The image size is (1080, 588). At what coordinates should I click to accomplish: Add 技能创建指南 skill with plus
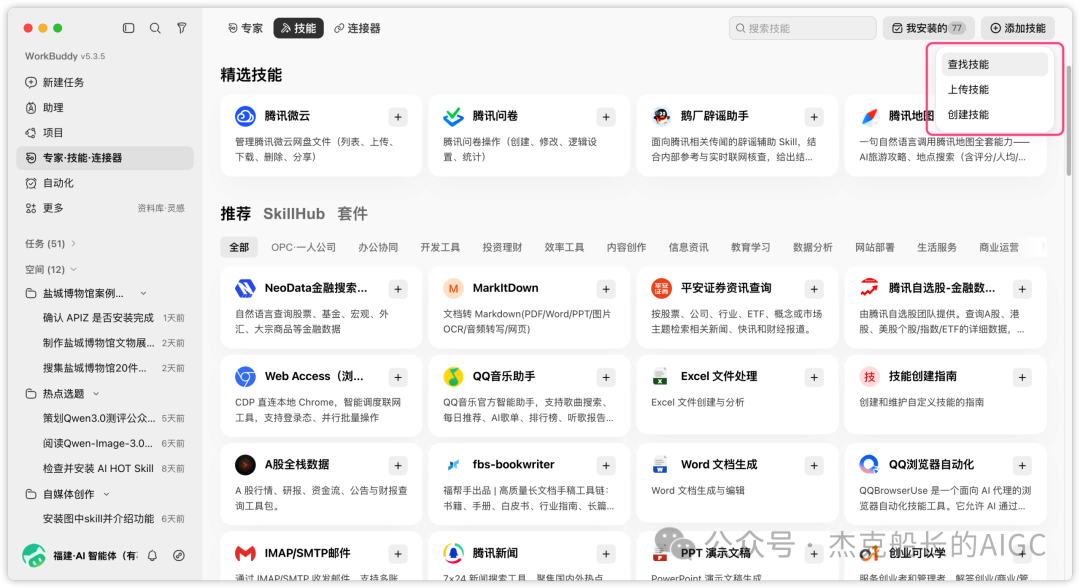point(1021,377)
